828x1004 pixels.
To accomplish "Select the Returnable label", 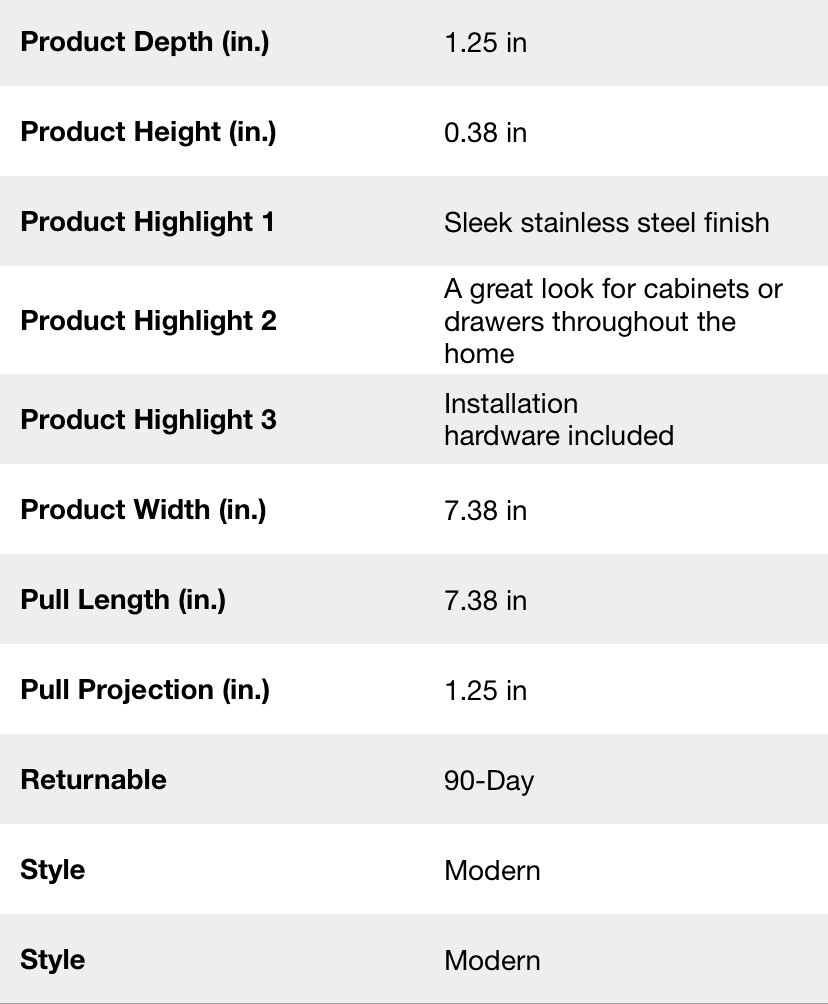I will pyautogui.click(x=93, y=780).
